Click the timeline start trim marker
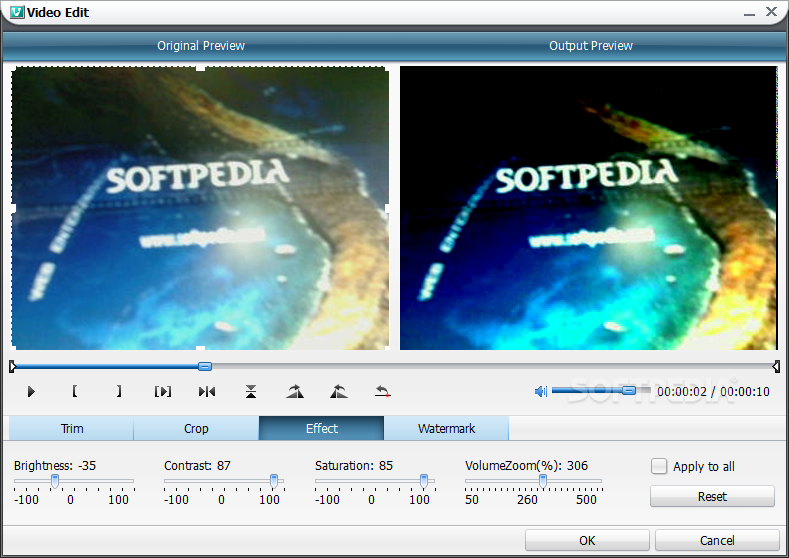 click(13, 366)
